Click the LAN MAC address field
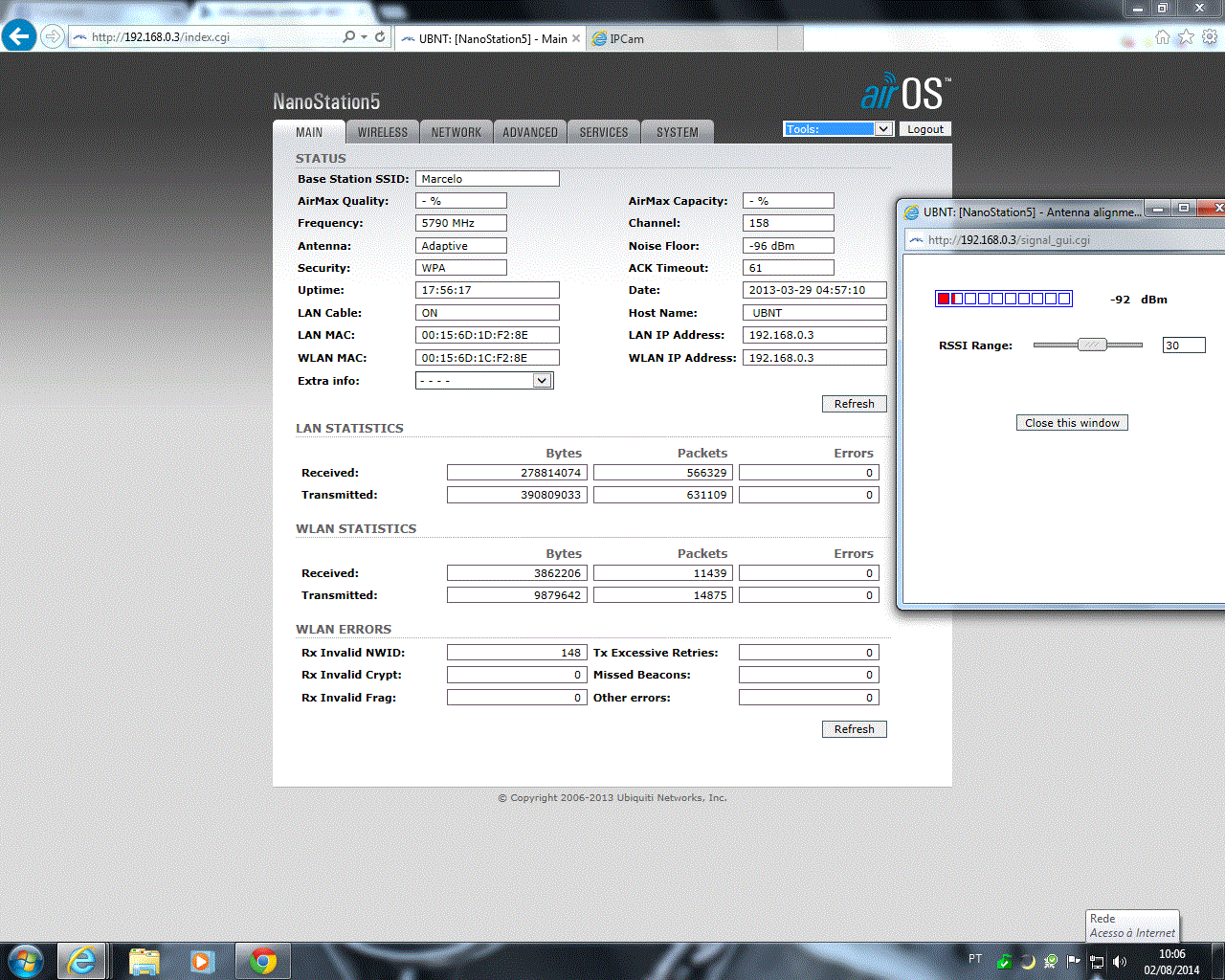 coord(487,335)
